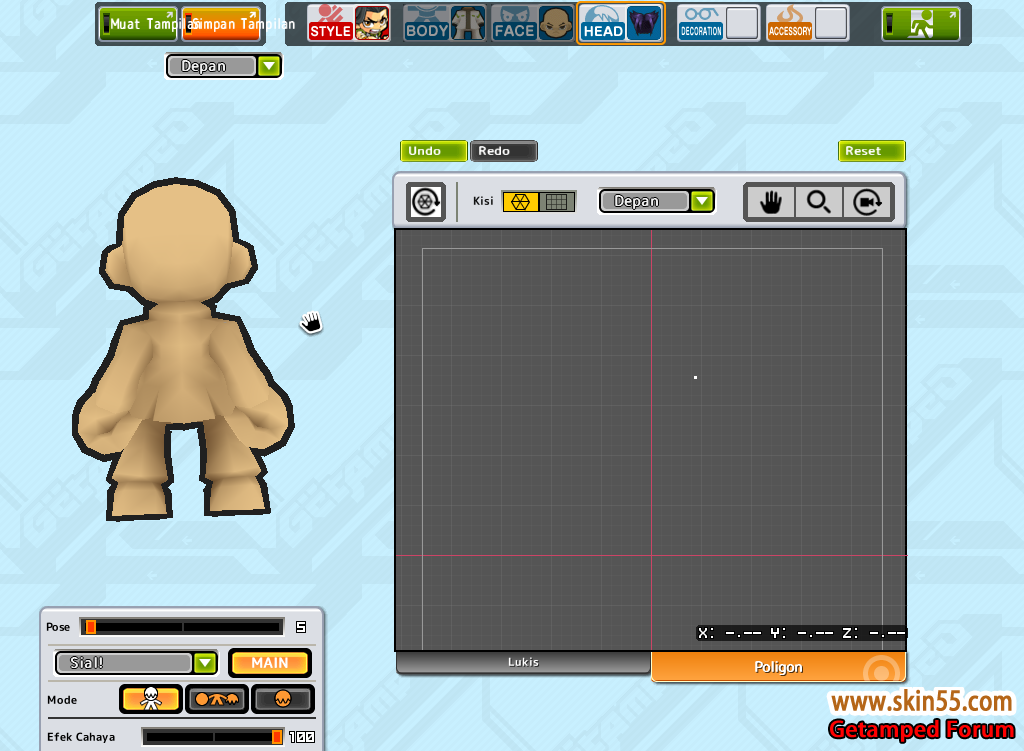Open the DECORATION category icon

(701, 24)
